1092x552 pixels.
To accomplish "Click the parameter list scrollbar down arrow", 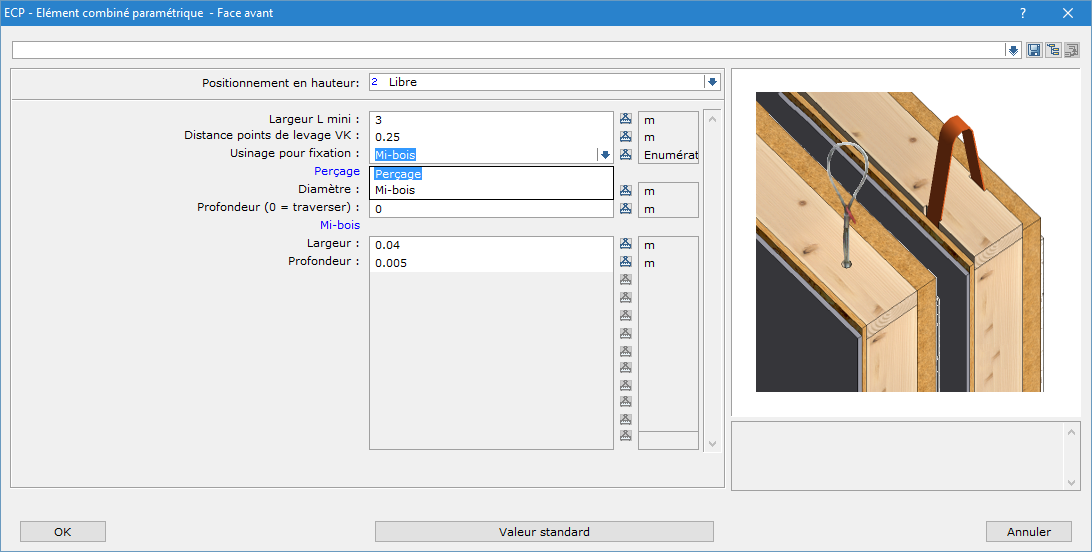I will [x=712, y=443].
